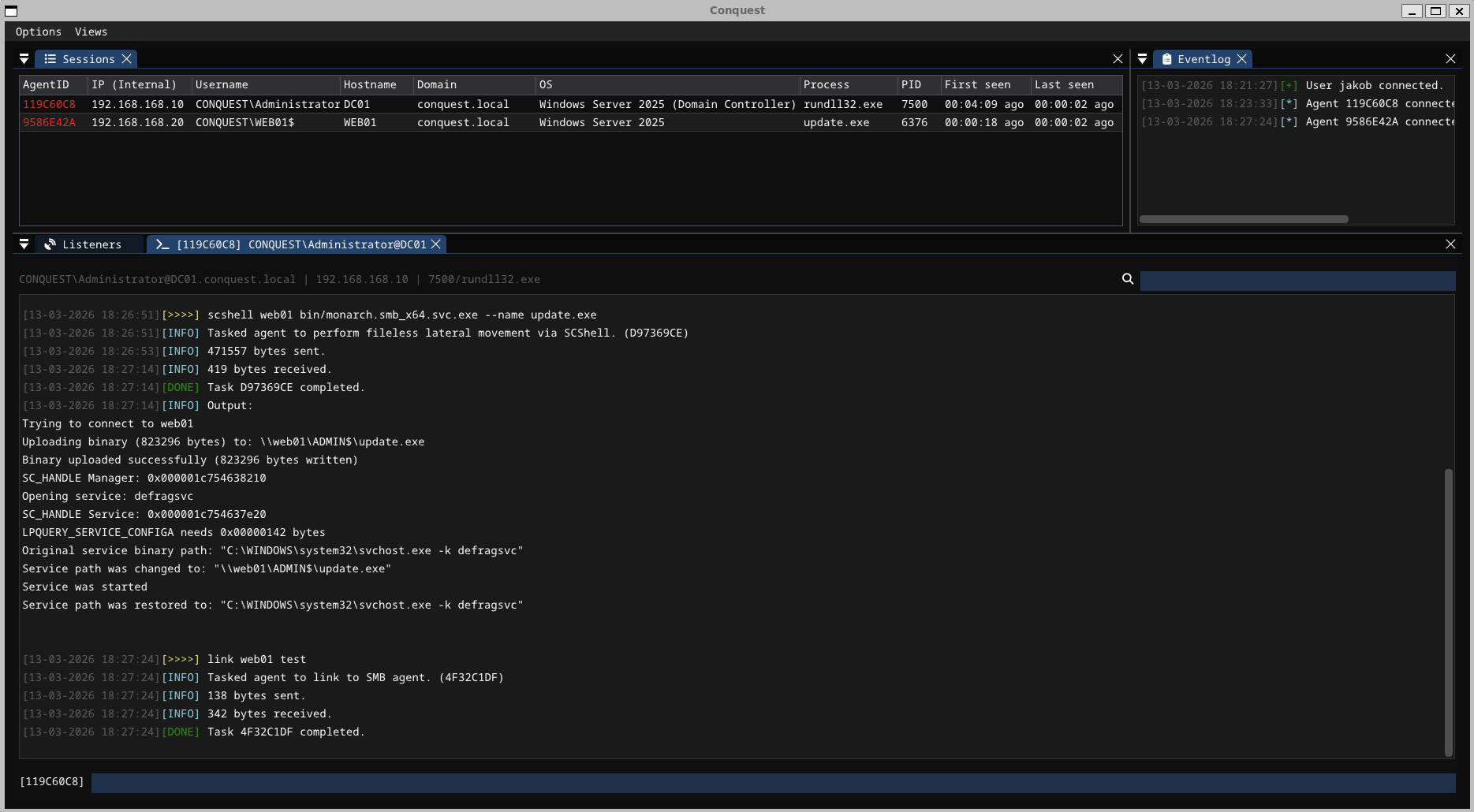Open the Options menu

pos(39,32)
